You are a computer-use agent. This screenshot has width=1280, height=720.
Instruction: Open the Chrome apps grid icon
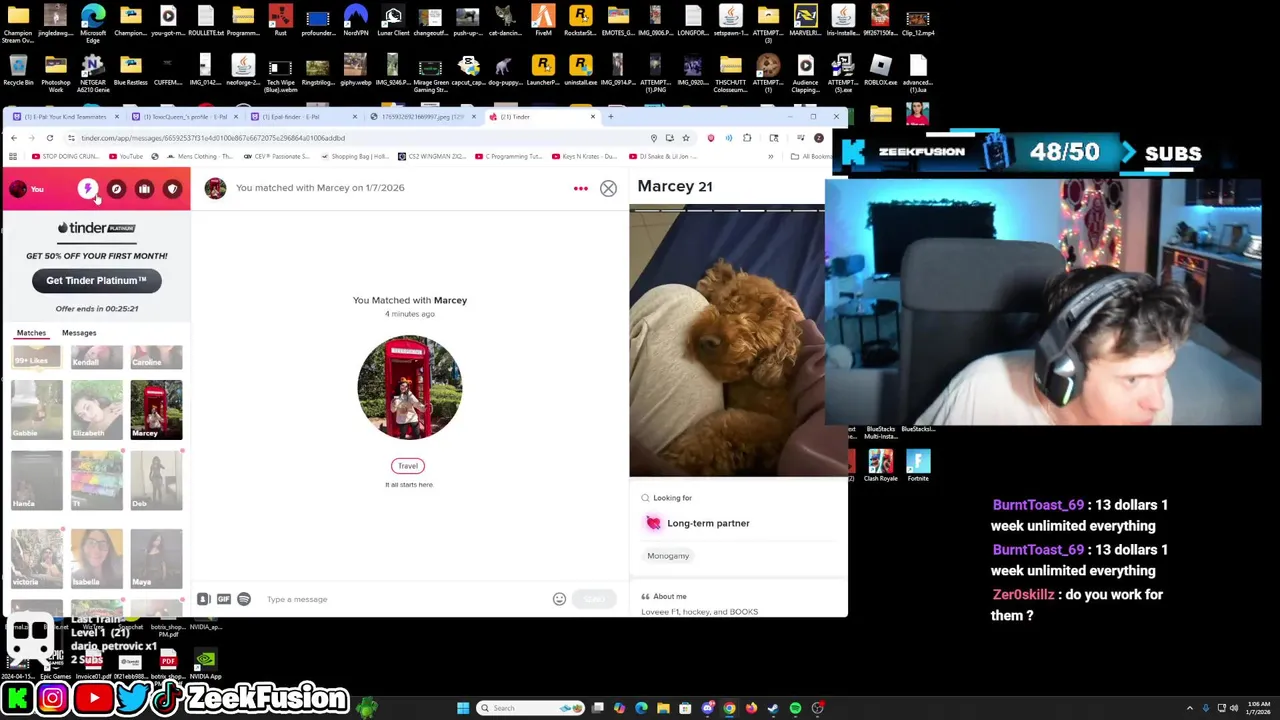(x=13, y=157)
